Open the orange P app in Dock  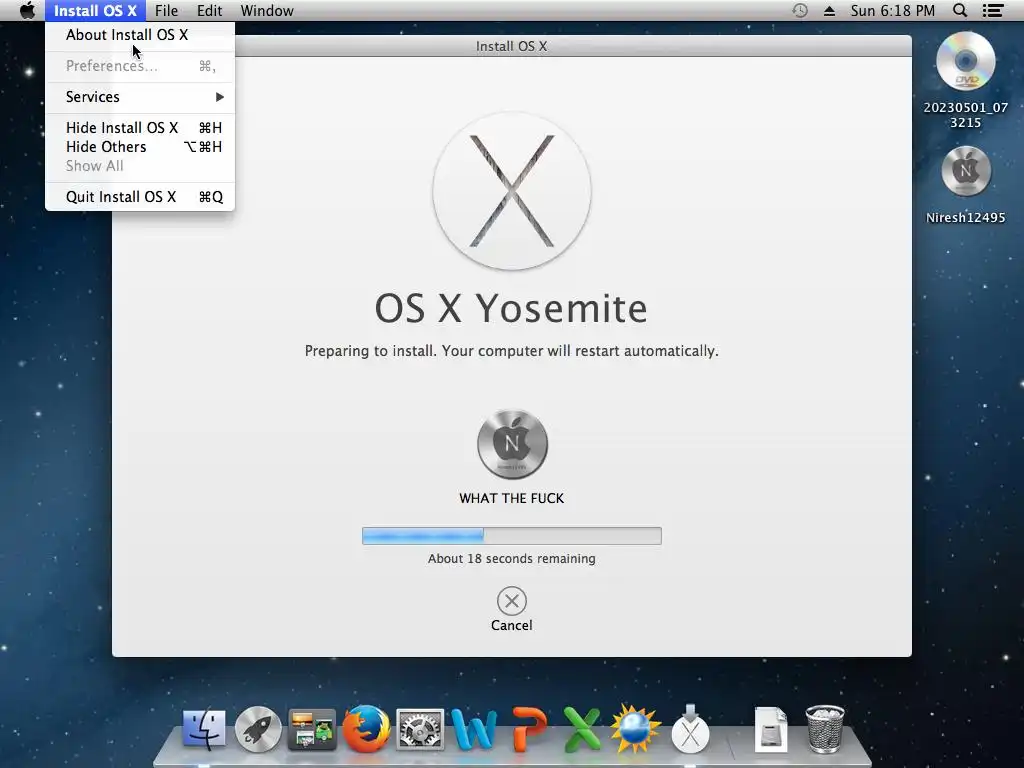point(528,729)
